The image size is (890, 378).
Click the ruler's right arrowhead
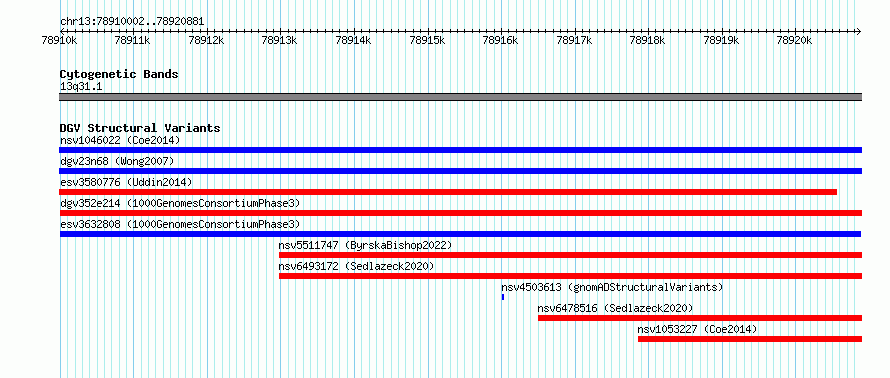[x=859, y=31]
